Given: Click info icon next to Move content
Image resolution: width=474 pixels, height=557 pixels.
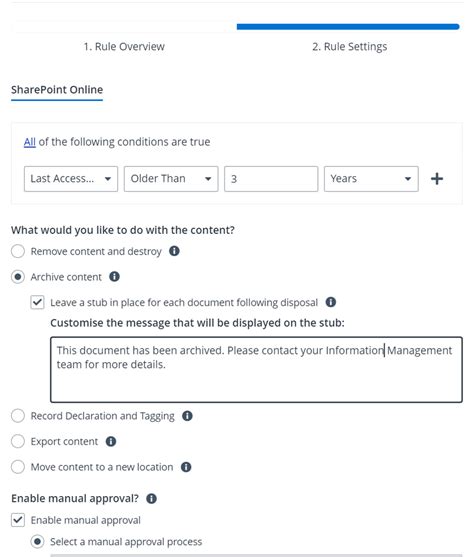Looking at the screenshot, I should coord(186,467).
